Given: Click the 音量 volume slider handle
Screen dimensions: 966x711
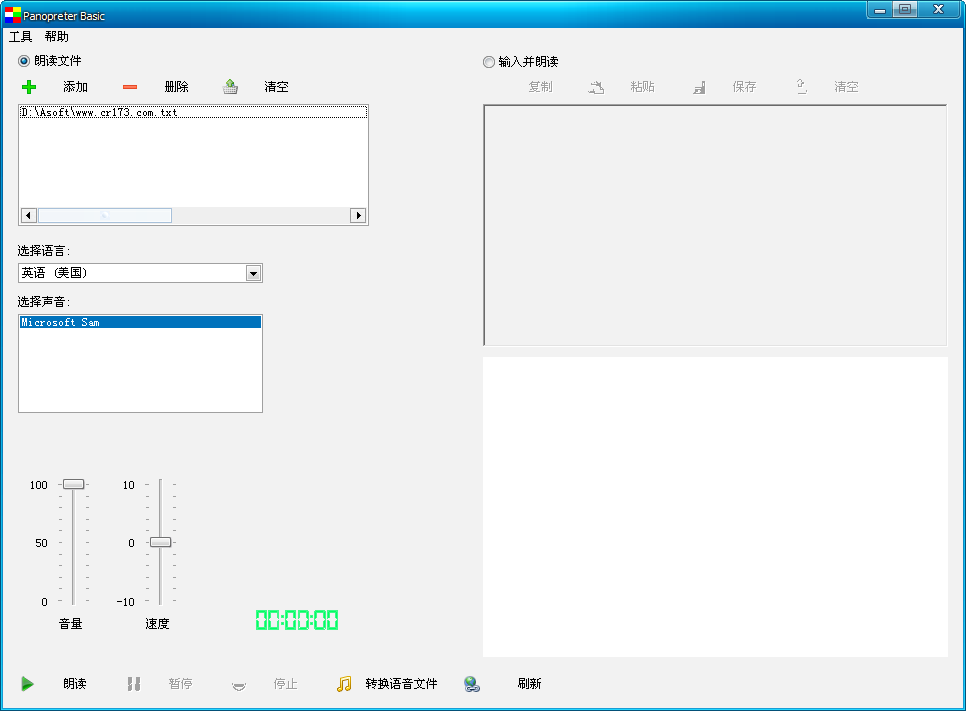Looking at the screenshot, I should pyautogui.click(x=73, y=484).
